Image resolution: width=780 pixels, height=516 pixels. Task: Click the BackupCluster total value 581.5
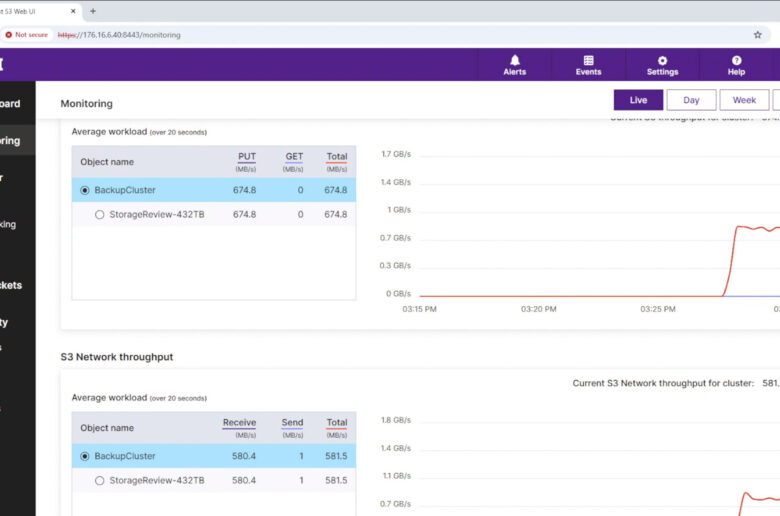click(336, 456)
